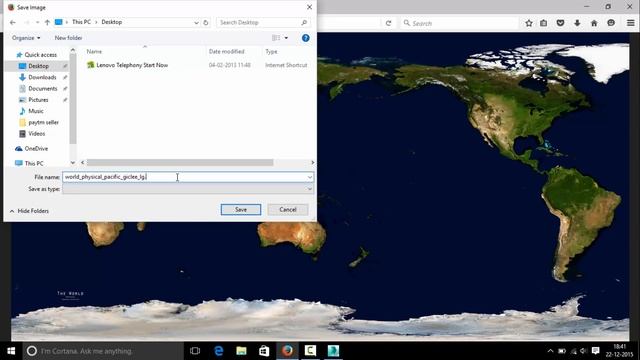Select Desktop in the sidebar
Screen dimensions: 640x360
38,66
